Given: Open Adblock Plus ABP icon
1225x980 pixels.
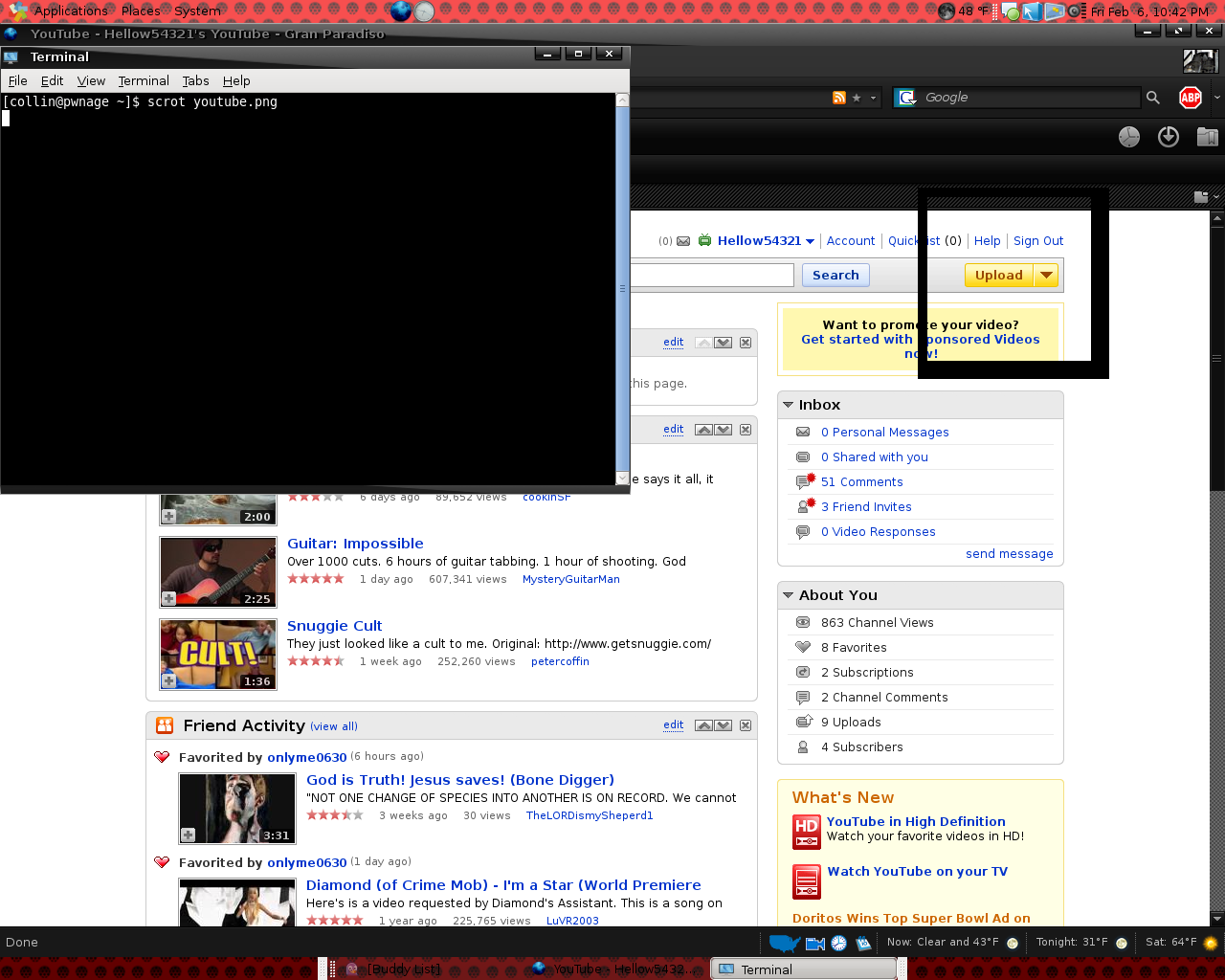Looking at the screenshot, I should (1191, 98).
